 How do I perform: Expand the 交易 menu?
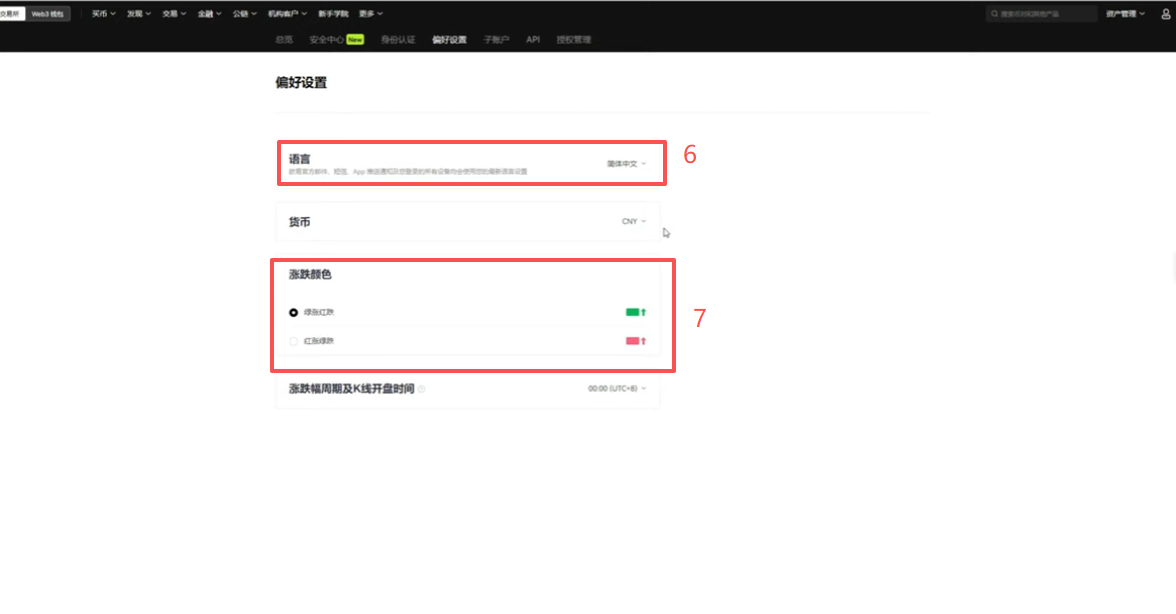click(x=174, y=13)
